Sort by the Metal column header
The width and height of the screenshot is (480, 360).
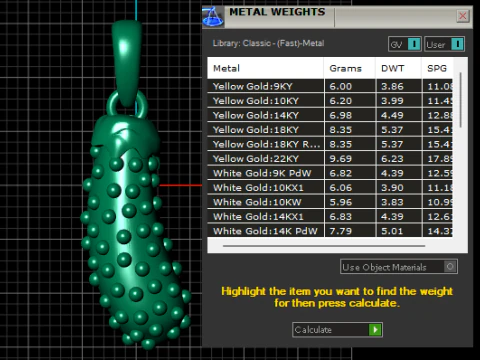click(265, 68)
